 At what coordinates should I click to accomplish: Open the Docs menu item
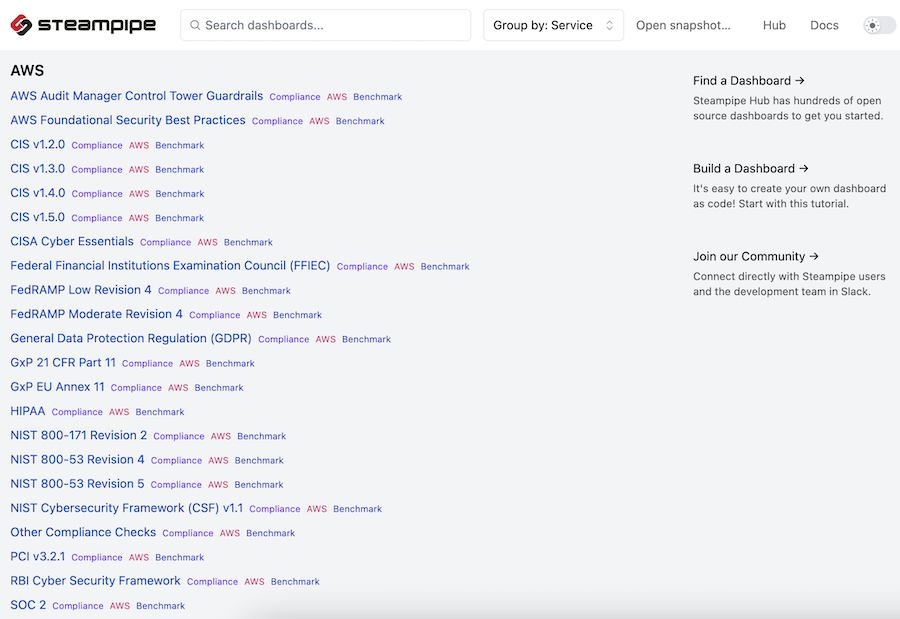click(824, 25)
